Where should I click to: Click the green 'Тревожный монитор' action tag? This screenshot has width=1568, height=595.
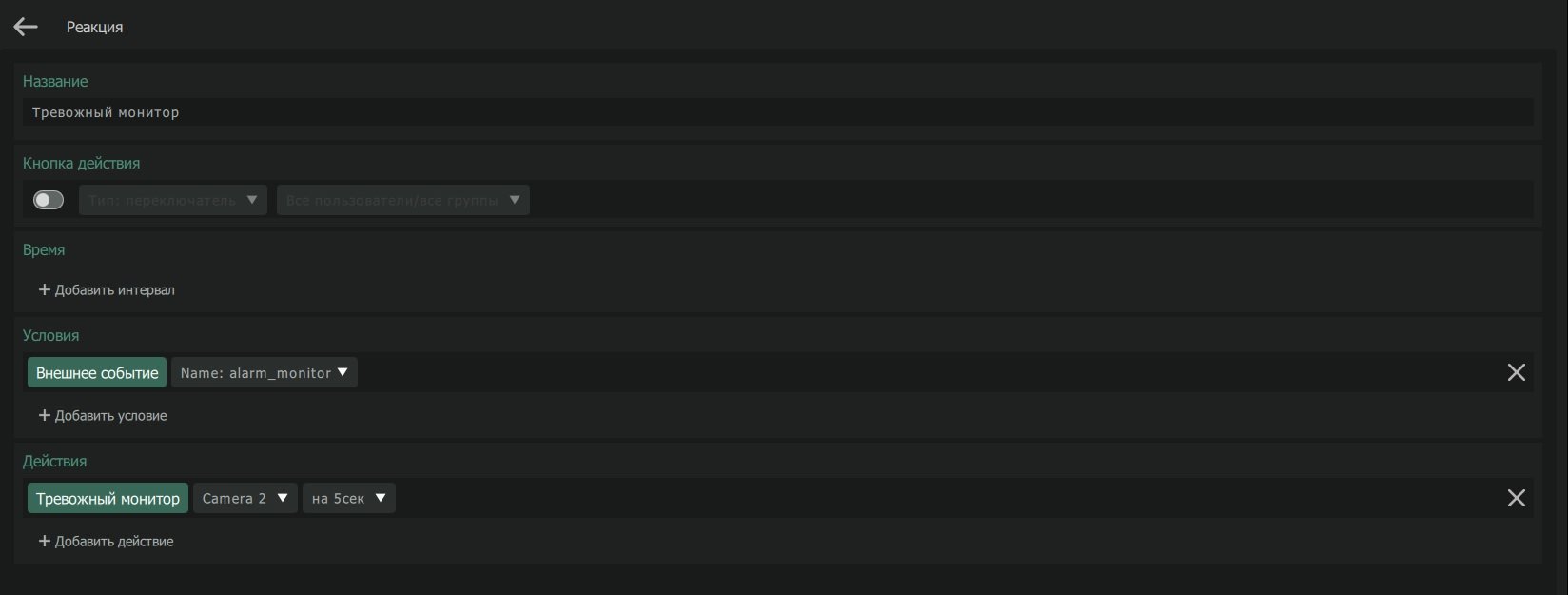coord(108,498)
